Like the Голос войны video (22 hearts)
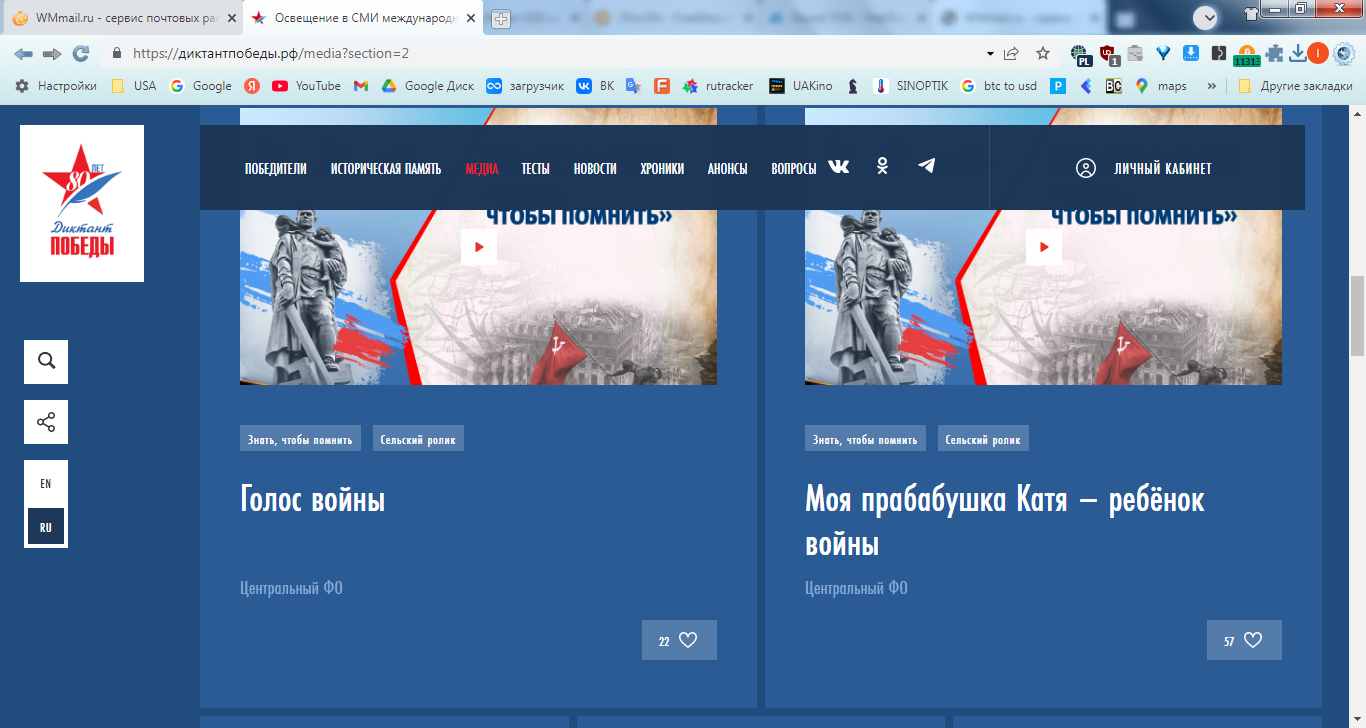This screenshot has width=1366, height=728. point(679,640)
